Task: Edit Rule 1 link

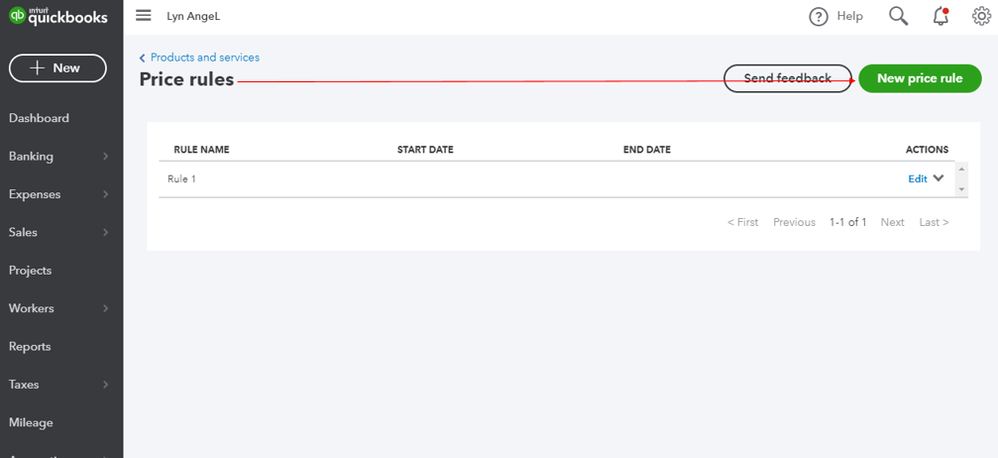Action: (x=917, y=179)
